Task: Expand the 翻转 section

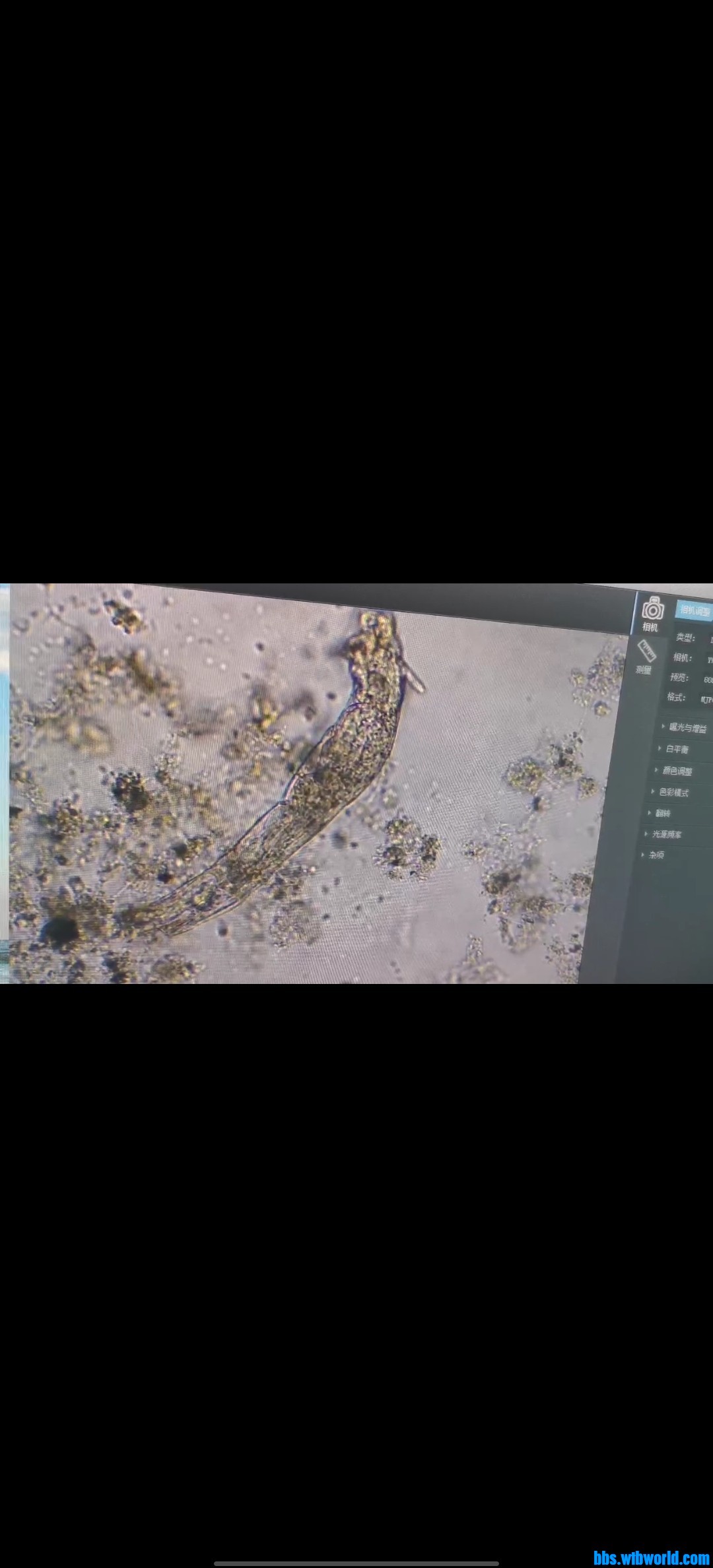Action: tap(662, 813)
